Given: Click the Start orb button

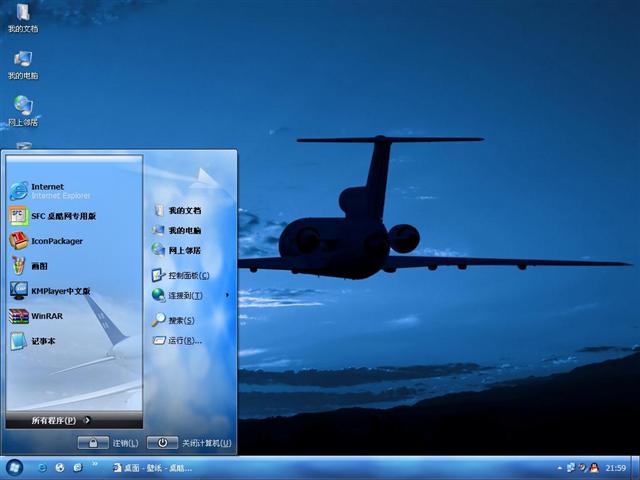Looking at the screenshot, I should pyautogui.click(x=15, y=468).
